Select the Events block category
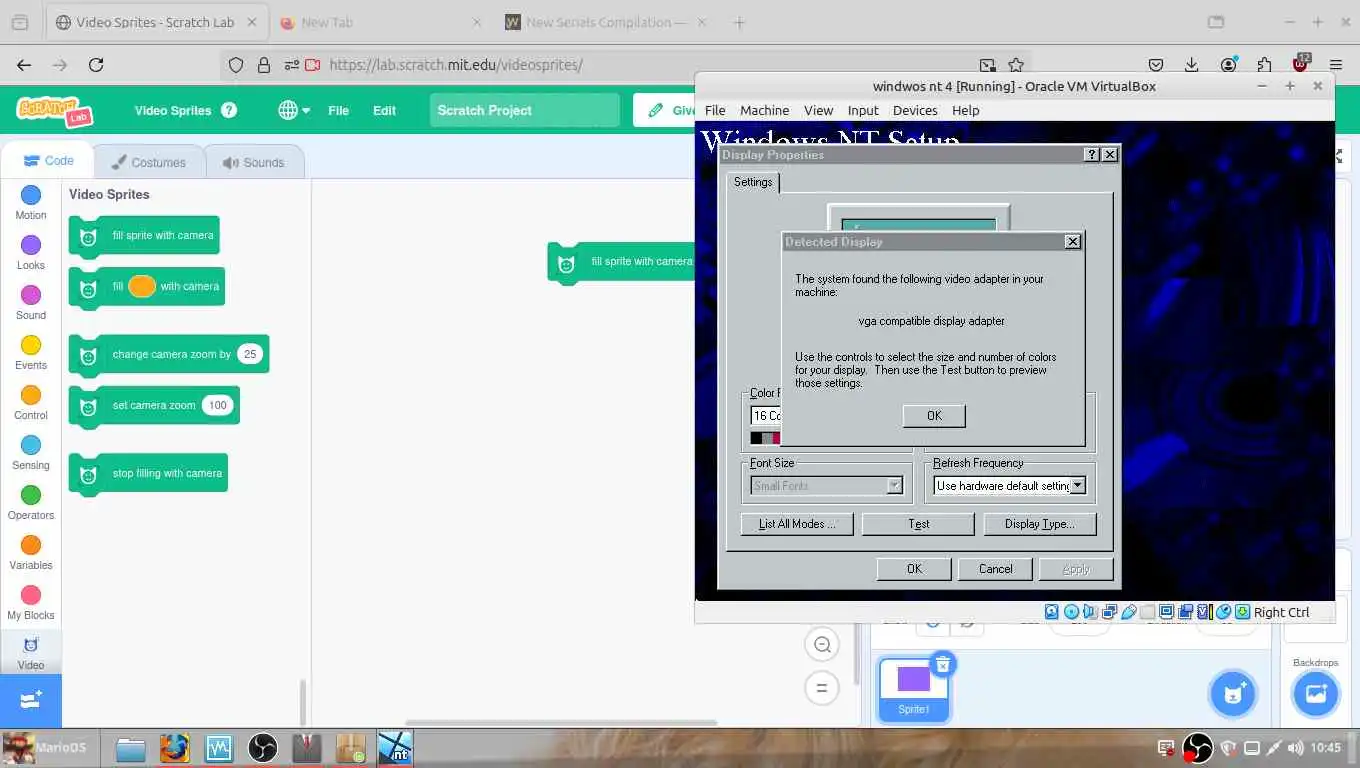The width and height of the screenshot is (1360, 768). 31,353
